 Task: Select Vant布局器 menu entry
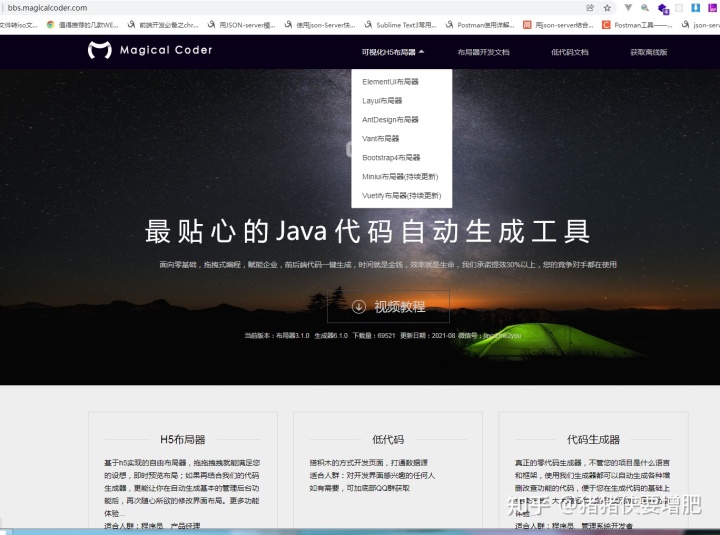381,138
